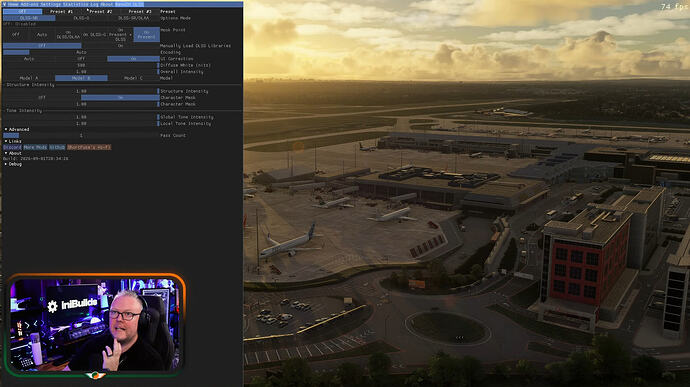Turn Manually Load DLSS Libraries Off
This screenshot has width=690, height=387.
(42, 46)
